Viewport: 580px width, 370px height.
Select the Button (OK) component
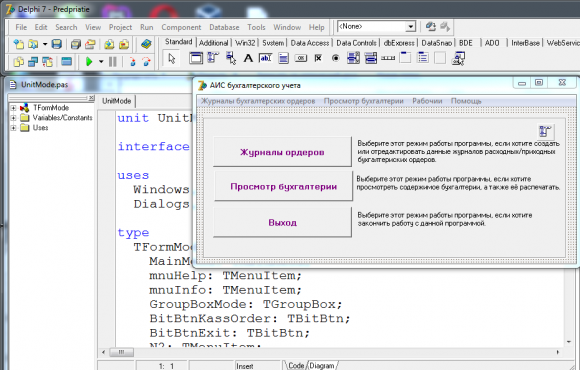point(301,58)
